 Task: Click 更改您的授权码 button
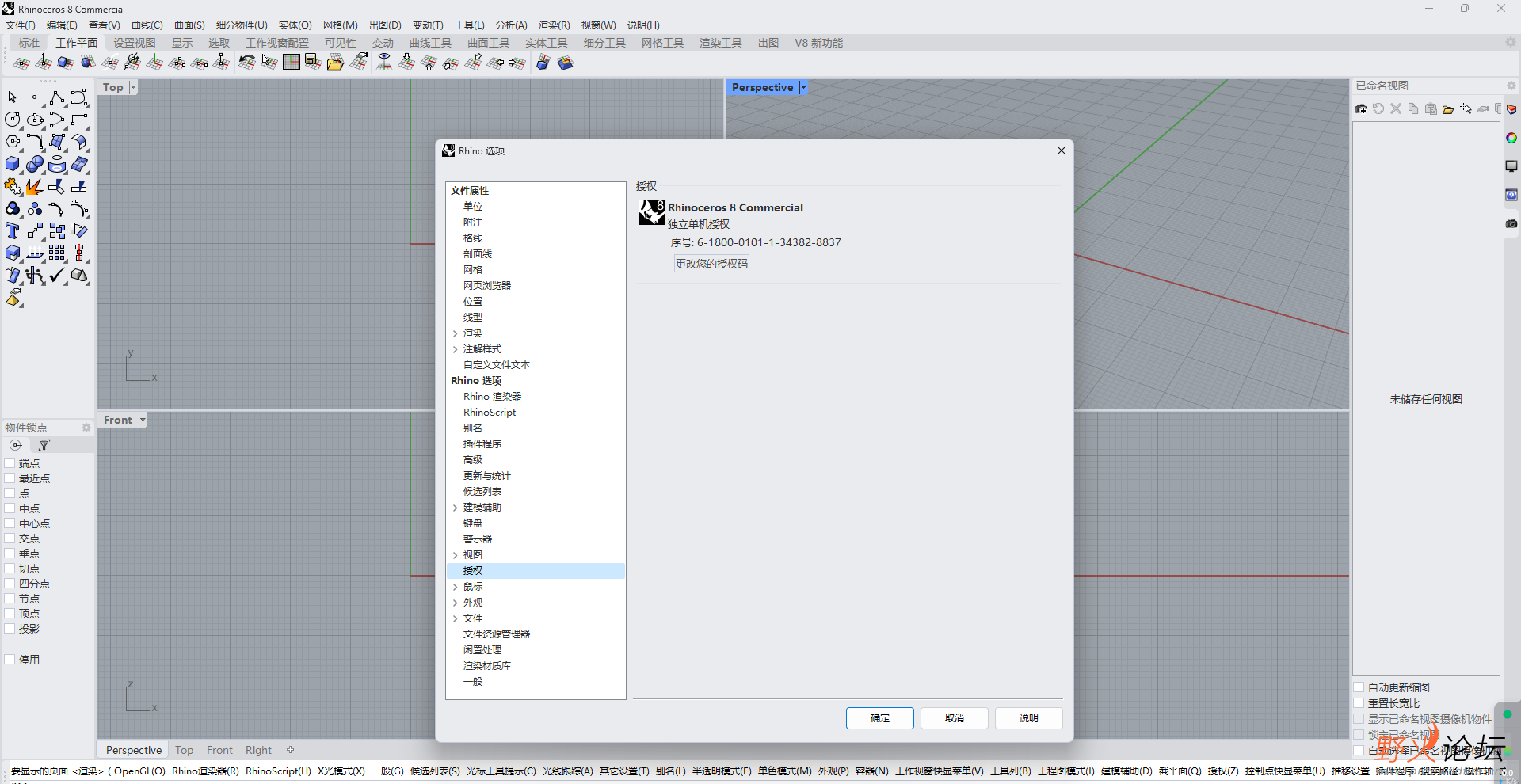click(711, 264)
